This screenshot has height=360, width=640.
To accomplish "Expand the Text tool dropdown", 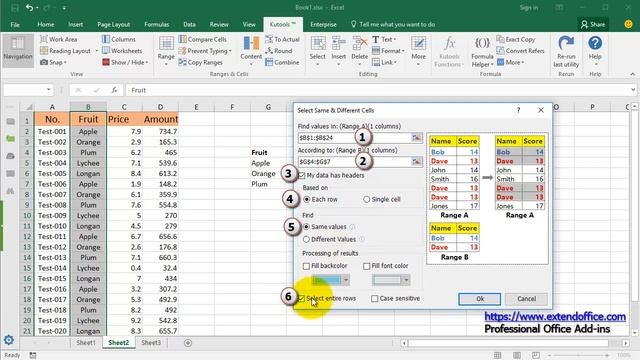I will pyautogui.click(x=395, y=39).
